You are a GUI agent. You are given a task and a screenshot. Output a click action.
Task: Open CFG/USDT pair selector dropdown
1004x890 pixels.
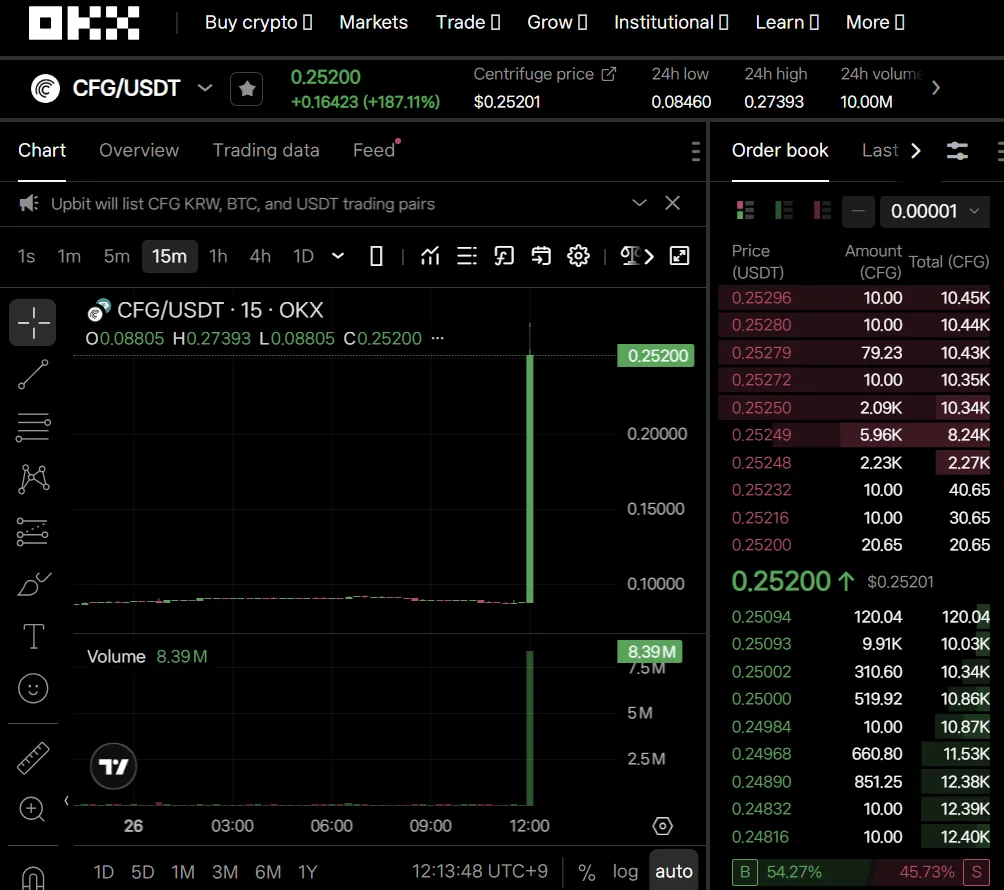[x=204, y=88]
